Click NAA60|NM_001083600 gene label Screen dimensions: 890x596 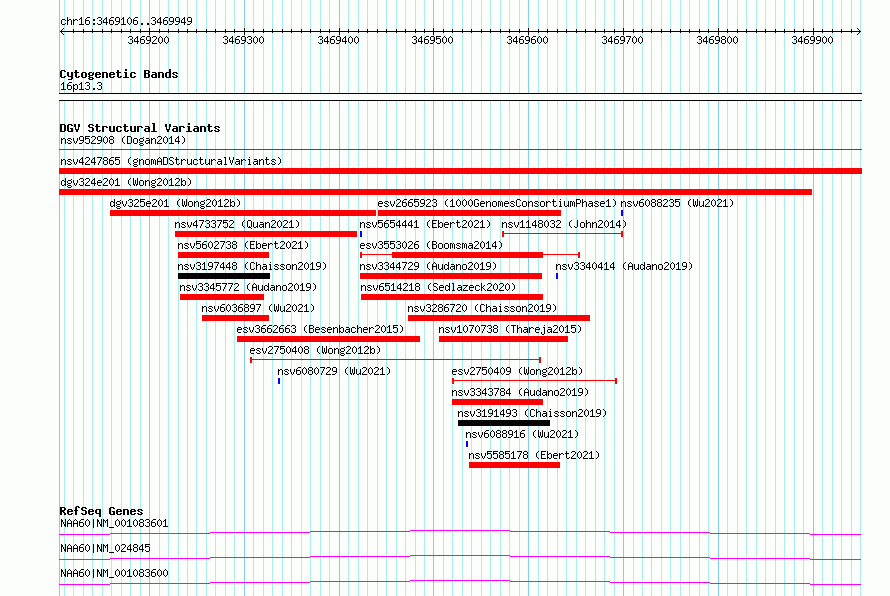(x=114, y=573)
